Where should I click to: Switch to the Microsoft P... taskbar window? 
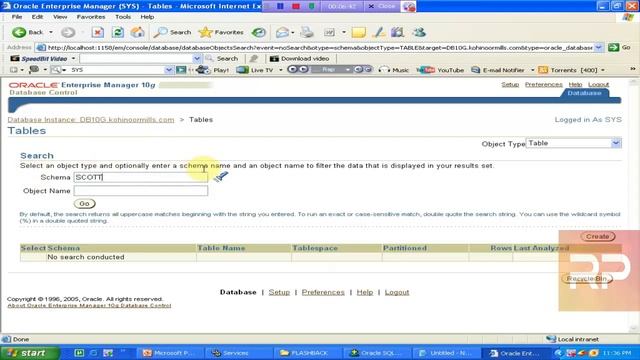pos(169,353)
